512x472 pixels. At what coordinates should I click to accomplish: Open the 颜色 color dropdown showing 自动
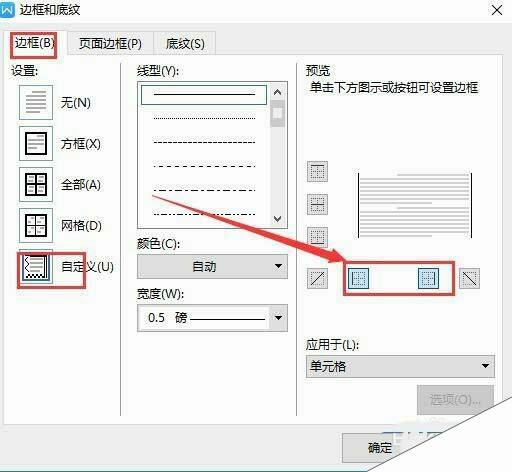[212, 266]
